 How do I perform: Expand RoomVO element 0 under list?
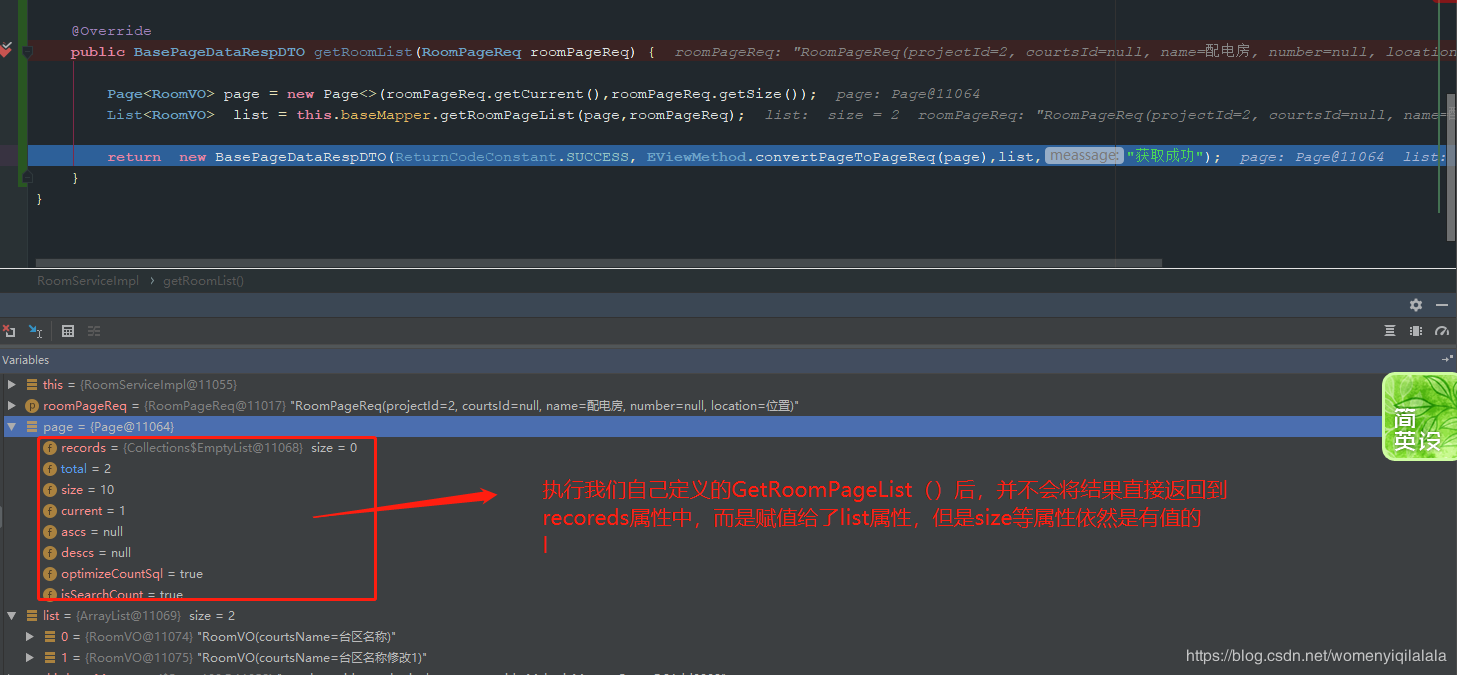coord(29,636)
